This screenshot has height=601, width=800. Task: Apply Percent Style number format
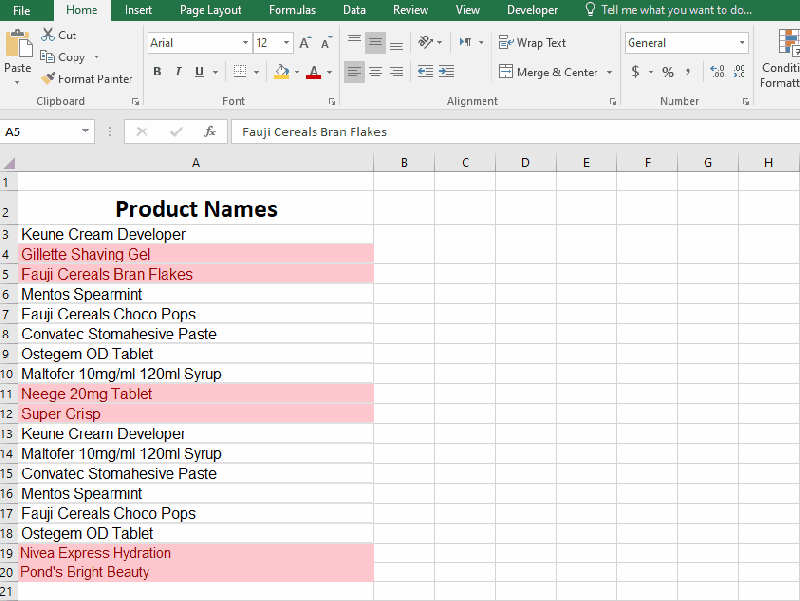tap(667, 70)
